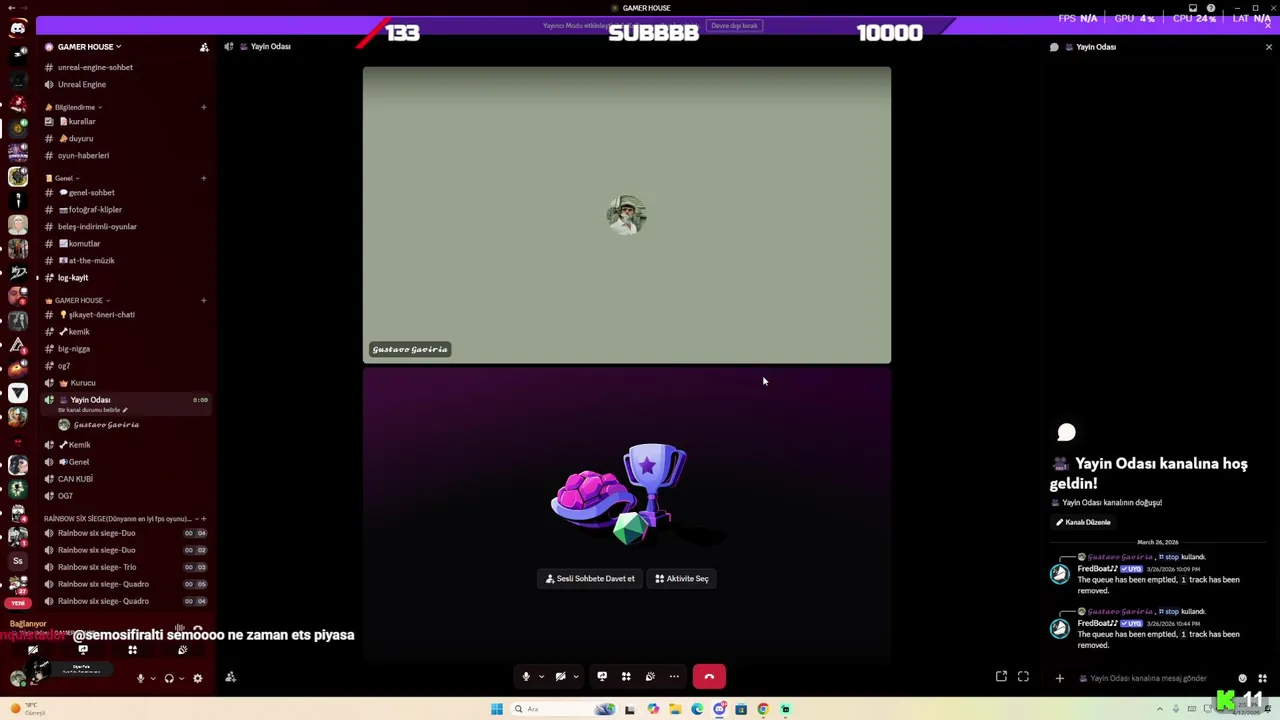The image size is (1280, 720).
Task: Add a channel to the Genel category
Action: pos(203,178)
